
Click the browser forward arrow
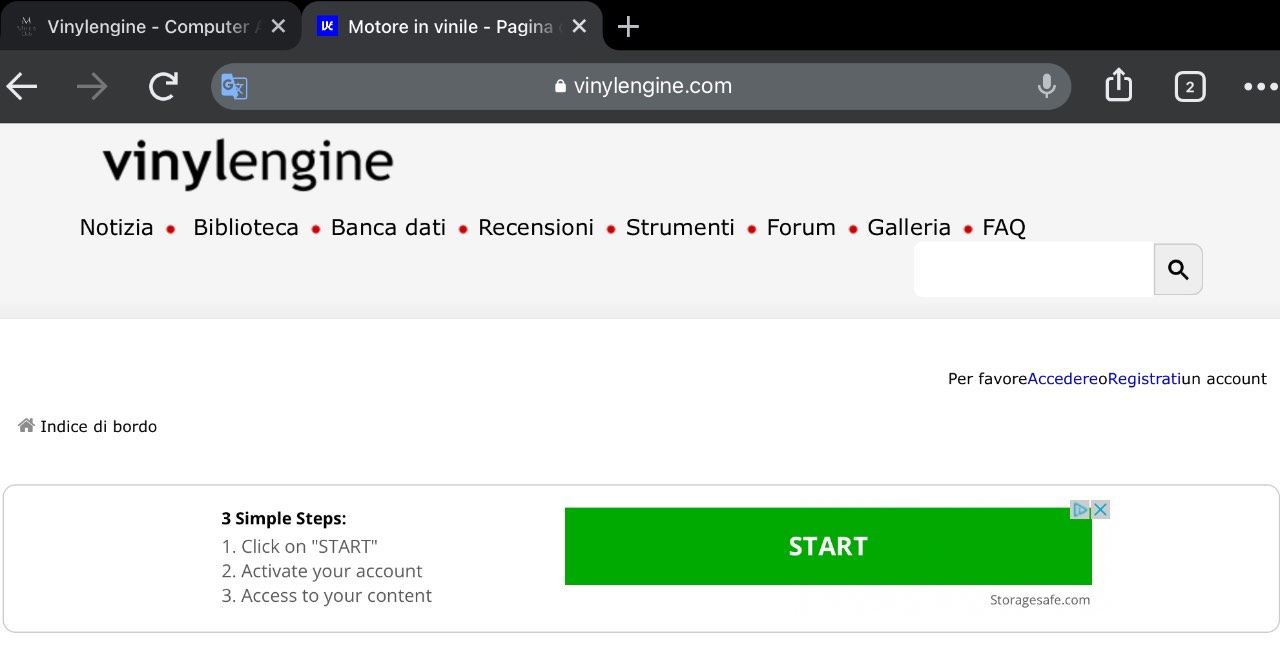92,87
